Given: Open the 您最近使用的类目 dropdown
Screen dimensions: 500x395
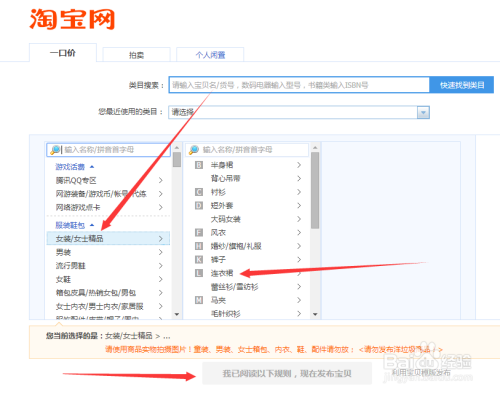Looking at the screenshot, I should pyautogui.click(x=299, y=112).
